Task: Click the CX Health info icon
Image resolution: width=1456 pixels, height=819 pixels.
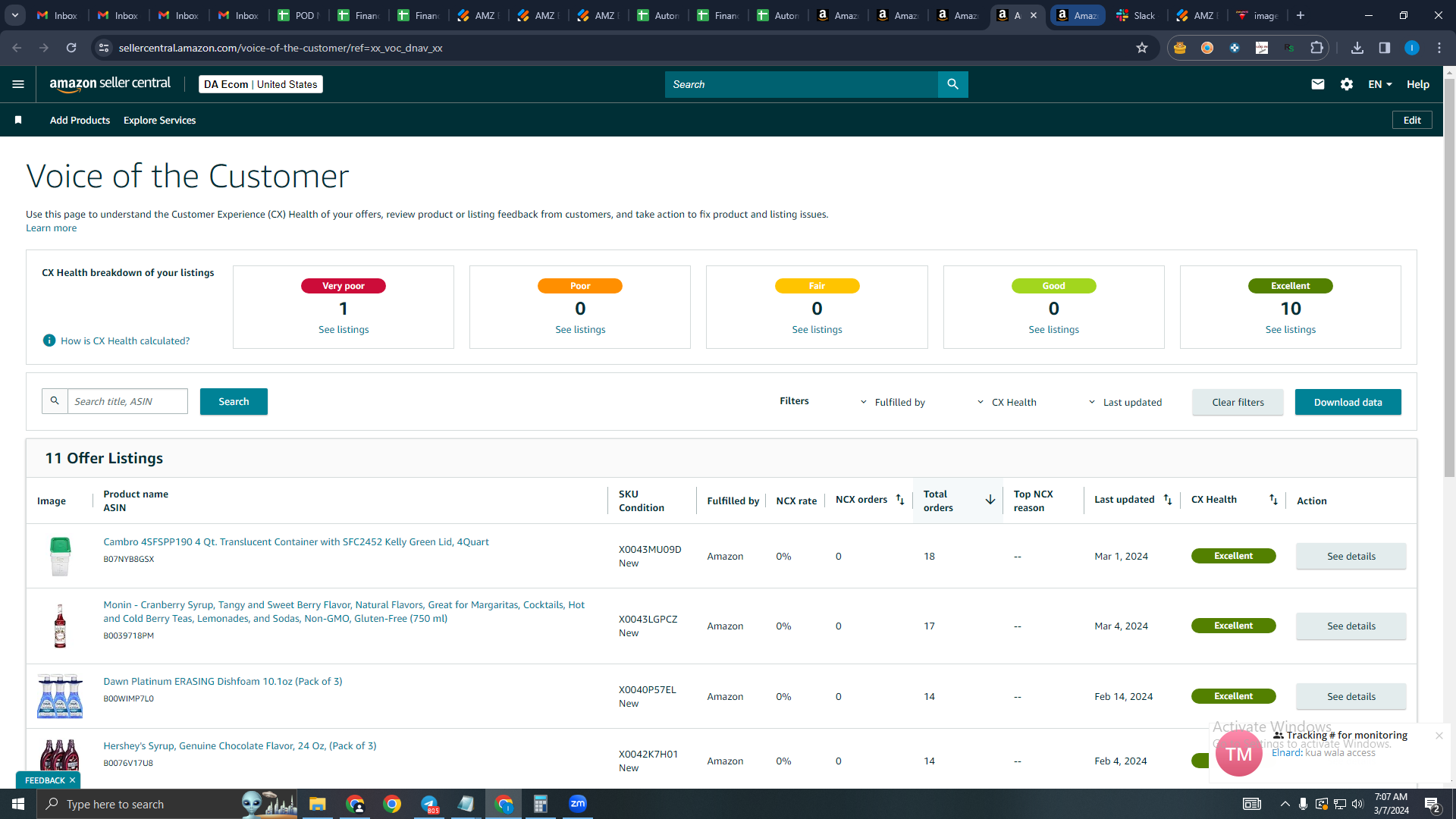Action: click(49, 340)
